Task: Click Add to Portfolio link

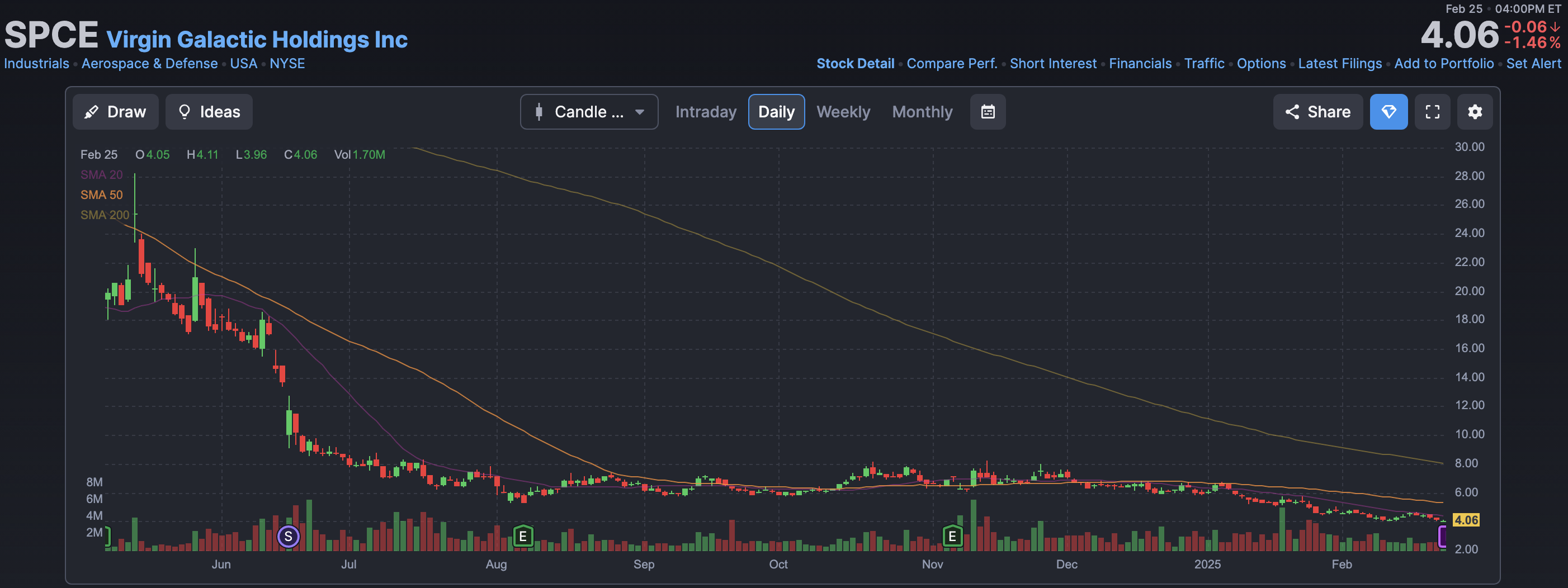Action: 1443,63
